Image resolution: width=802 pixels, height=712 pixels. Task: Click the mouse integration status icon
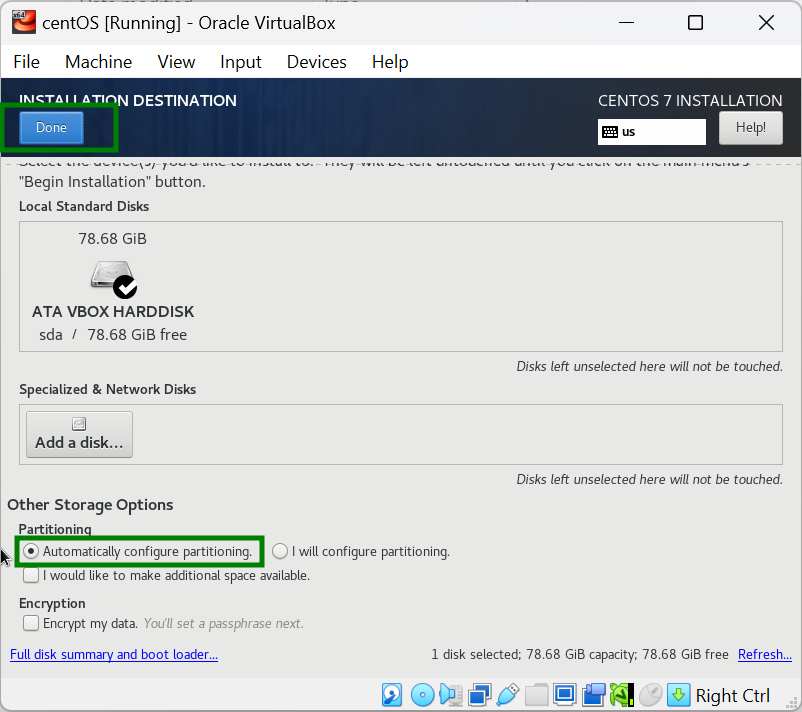click(x=650, y=695)
